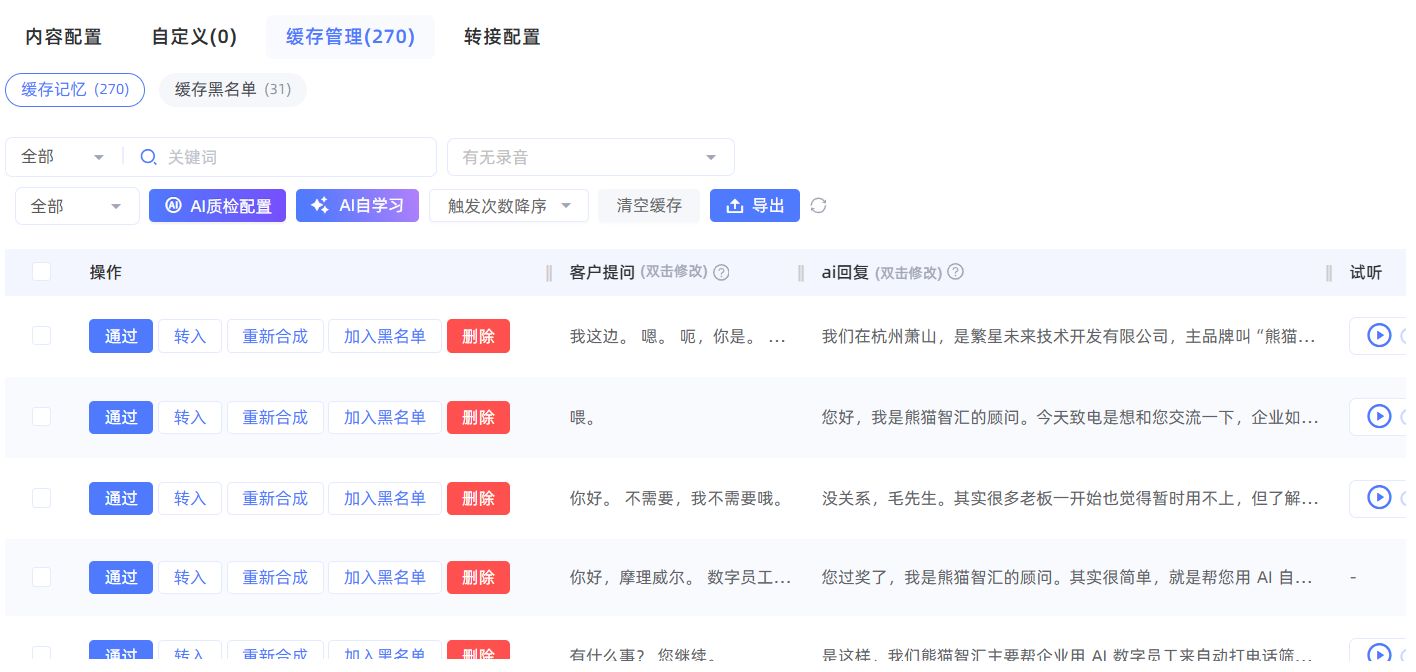Check the row starting 我这边。嗯。
This screenshot has height=672, width=1416.
coord(41,336)
